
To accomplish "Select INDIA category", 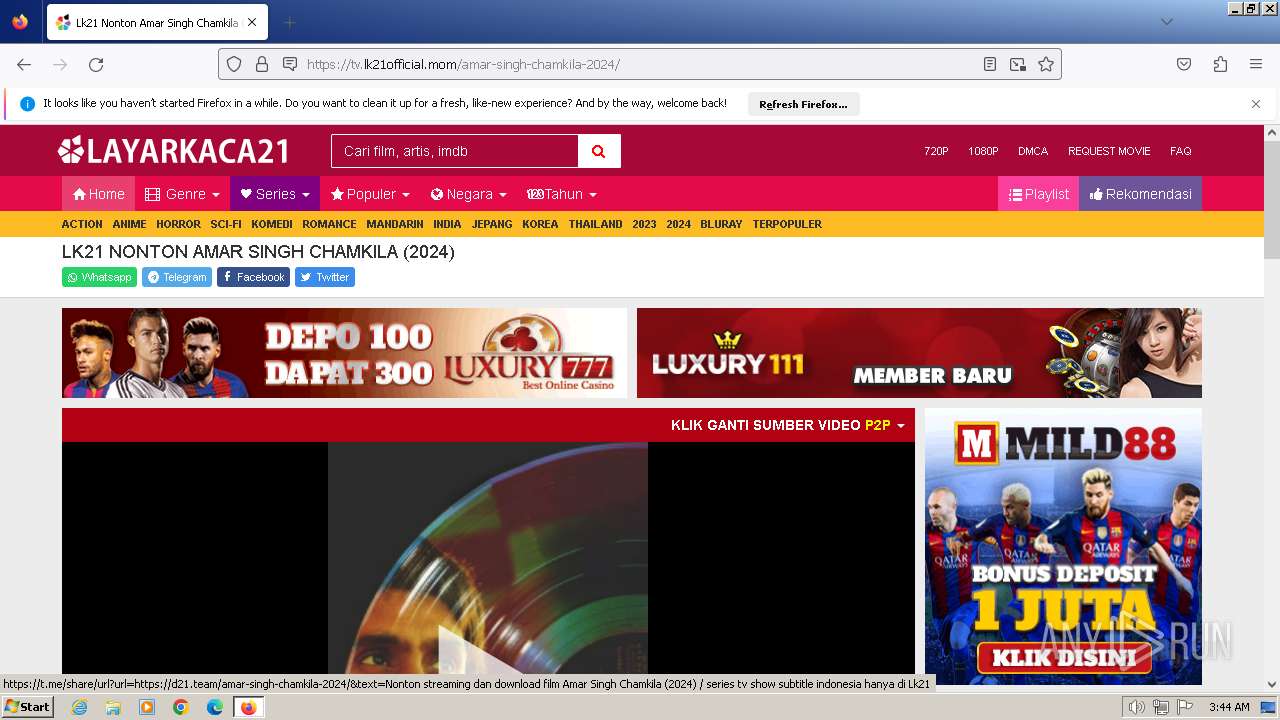I will click(x=447, y=224).
